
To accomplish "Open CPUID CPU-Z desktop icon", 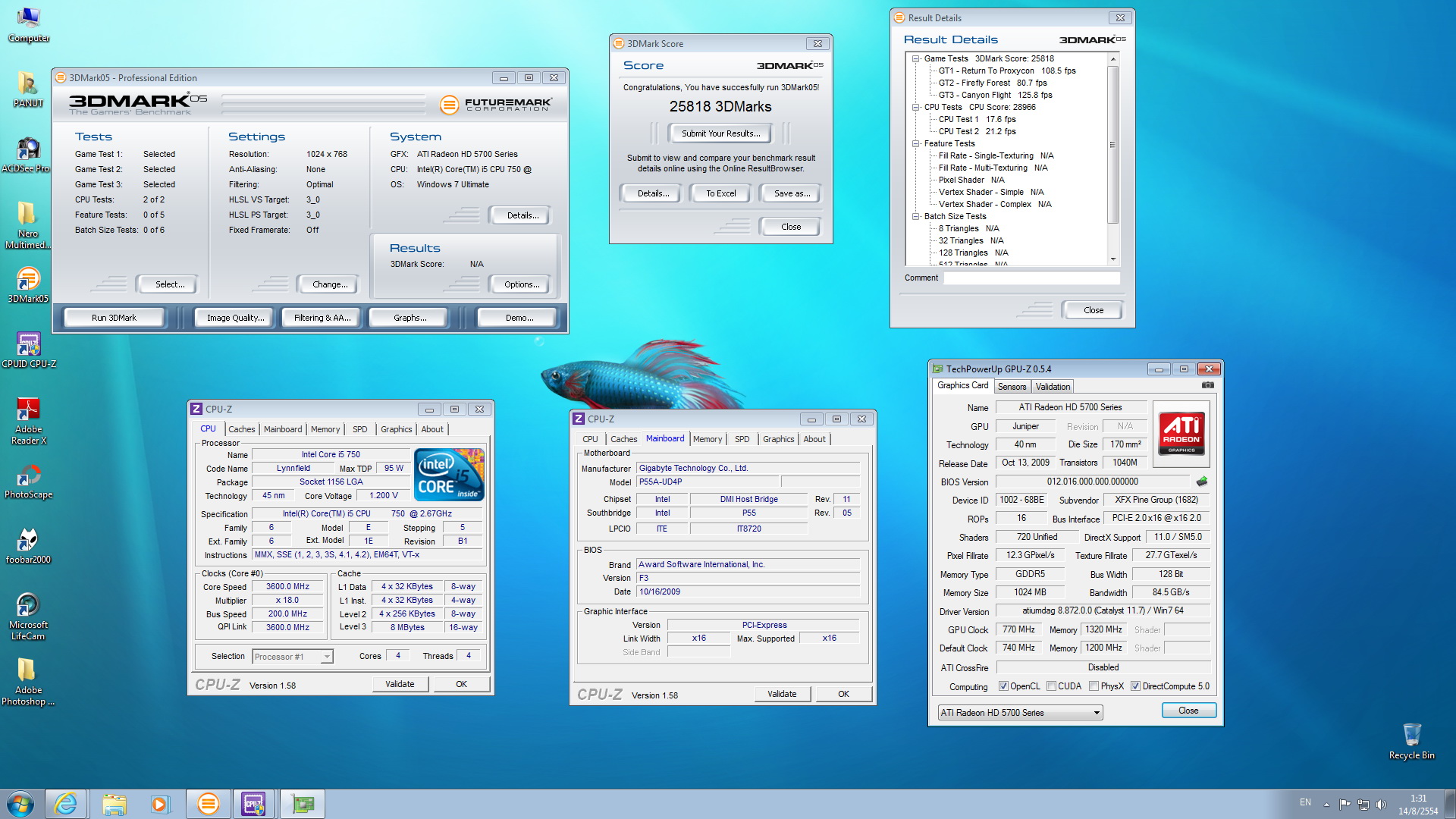I will [x=28, y=345].
